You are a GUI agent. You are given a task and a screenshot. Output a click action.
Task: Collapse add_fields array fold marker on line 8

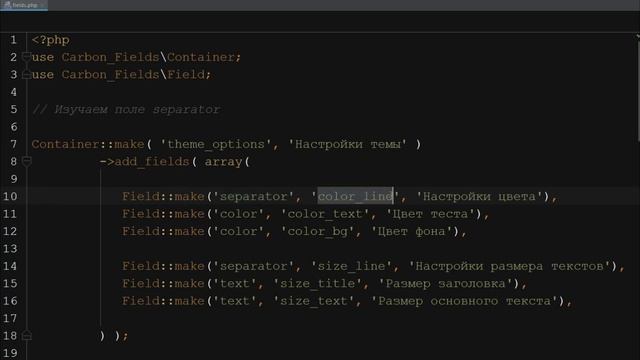click(x=27, y=162)
